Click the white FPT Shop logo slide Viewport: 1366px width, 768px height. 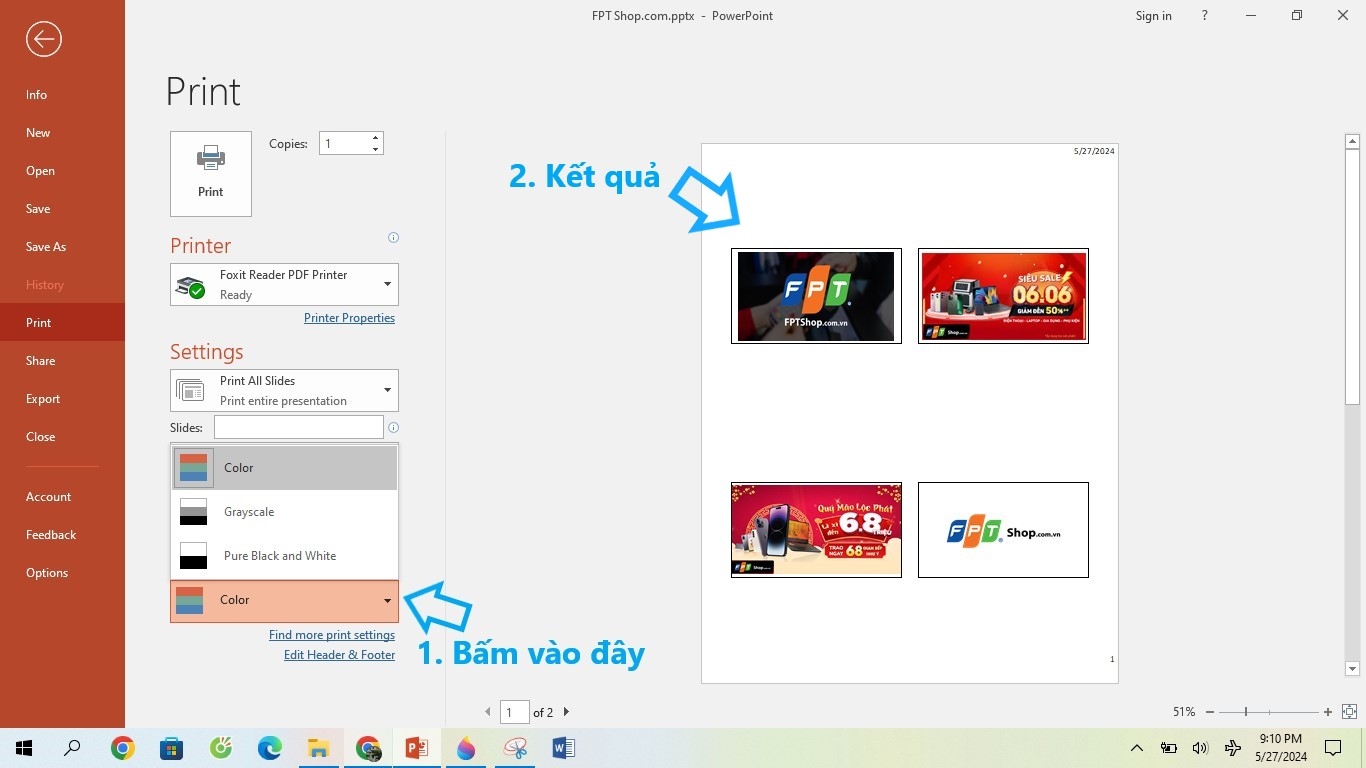click(x=1003, y=530)
